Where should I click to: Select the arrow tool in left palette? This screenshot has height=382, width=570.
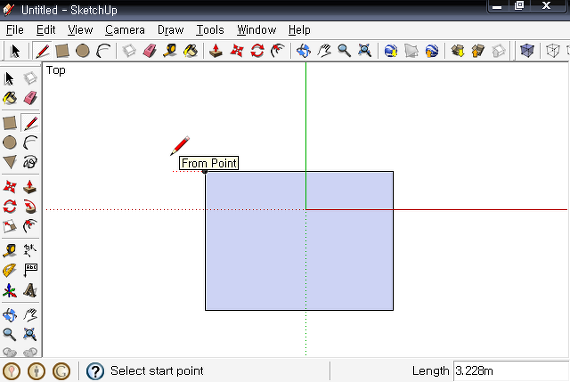(x=9, y=78)
